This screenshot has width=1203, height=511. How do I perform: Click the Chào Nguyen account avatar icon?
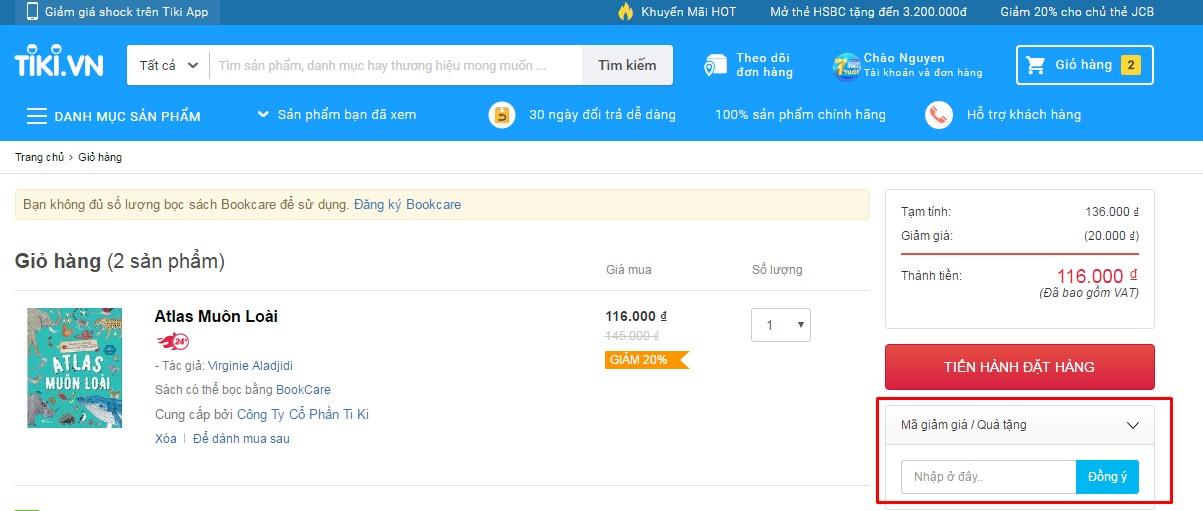click(846, 65)
